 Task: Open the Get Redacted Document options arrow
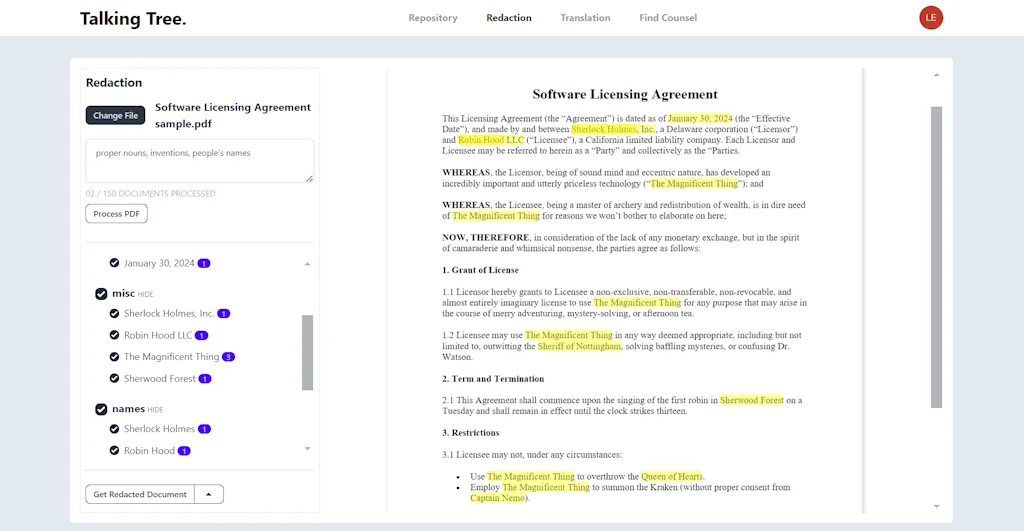point(209,494)
